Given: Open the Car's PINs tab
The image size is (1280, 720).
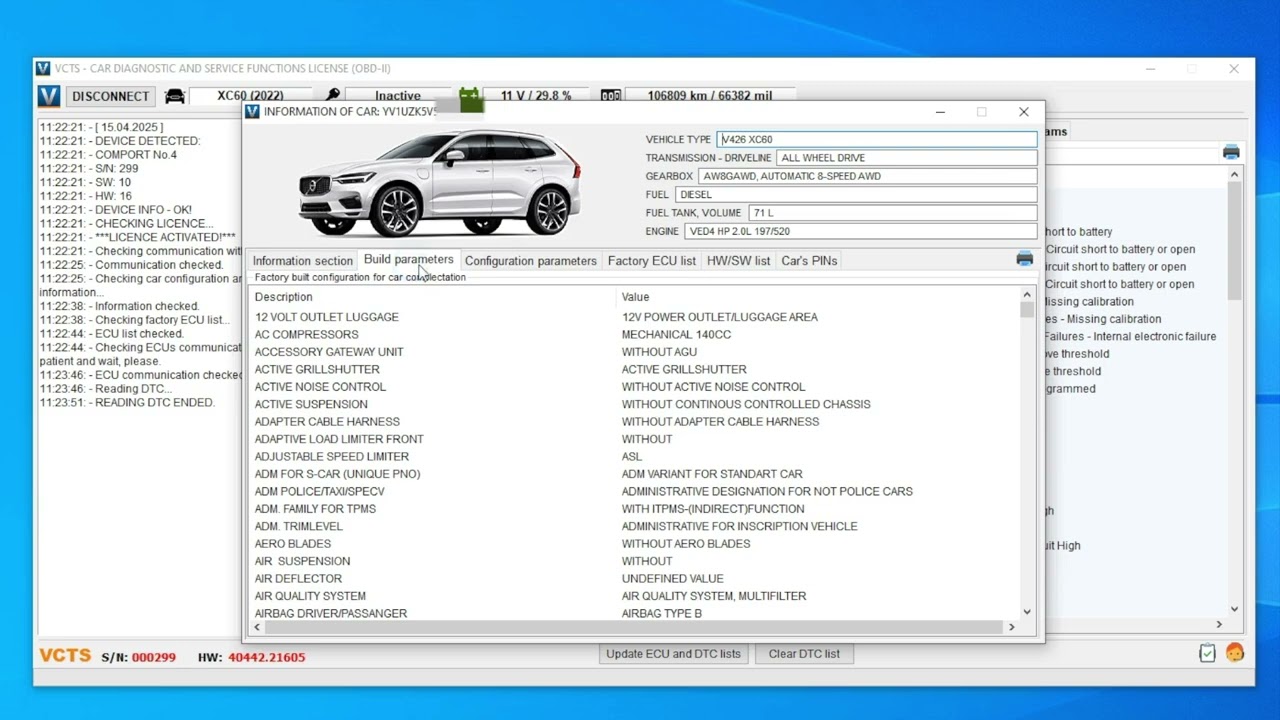Looking at the screenshot, I should pyautogui.click(x=809, y=261).
